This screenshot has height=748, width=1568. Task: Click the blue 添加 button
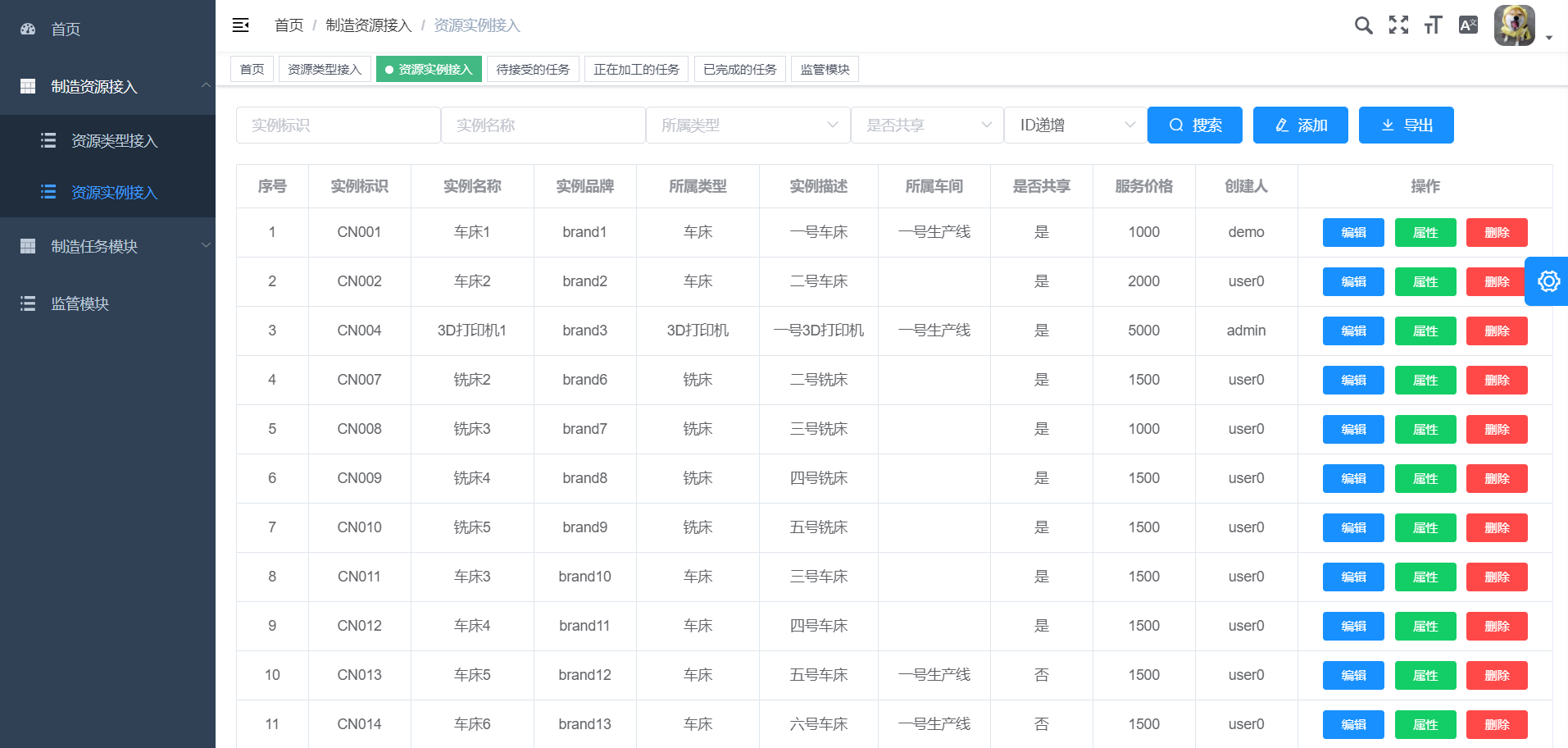pyautogui.click(x=1300, y=125)
